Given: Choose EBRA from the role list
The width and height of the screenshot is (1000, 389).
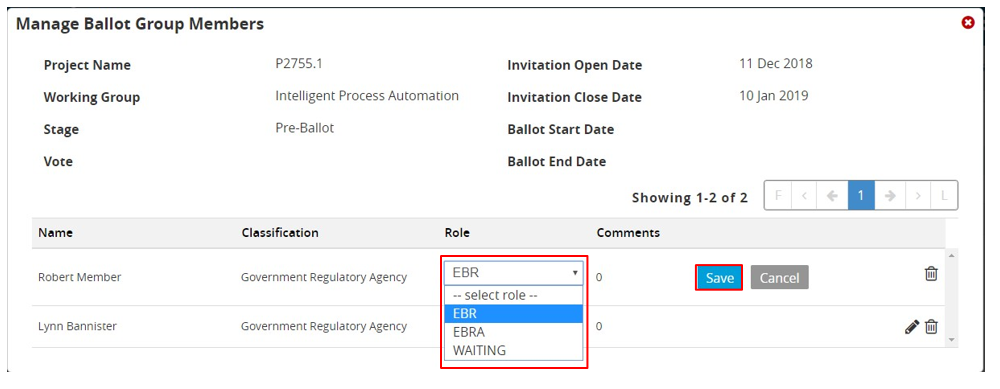Looking at the screenshot, I should pos(513,332).
